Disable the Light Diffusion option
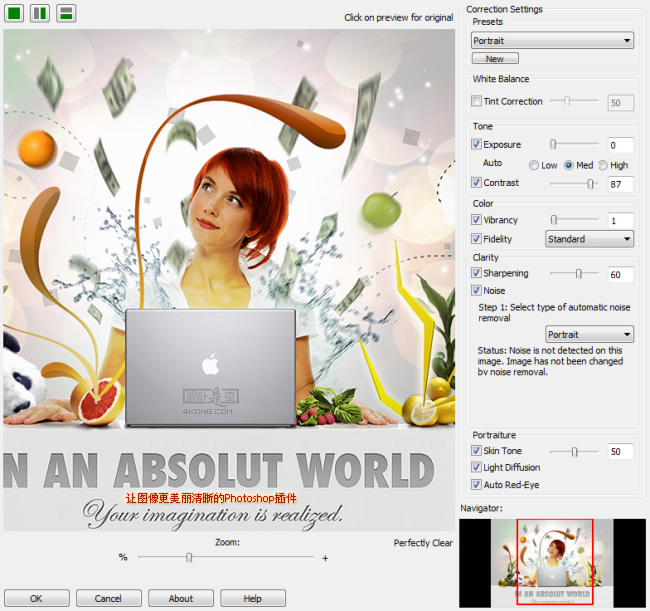Screen dimensions: 650x611 (x=476, y=467)
